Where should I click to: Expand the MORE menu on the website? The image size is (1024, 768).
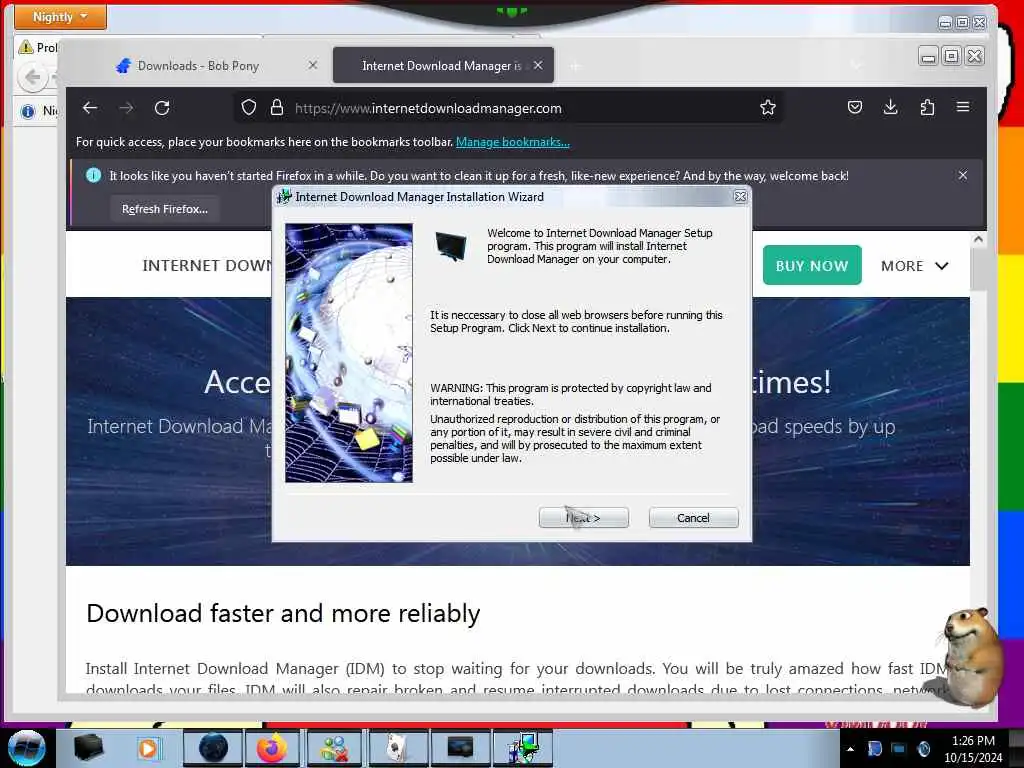914,266
